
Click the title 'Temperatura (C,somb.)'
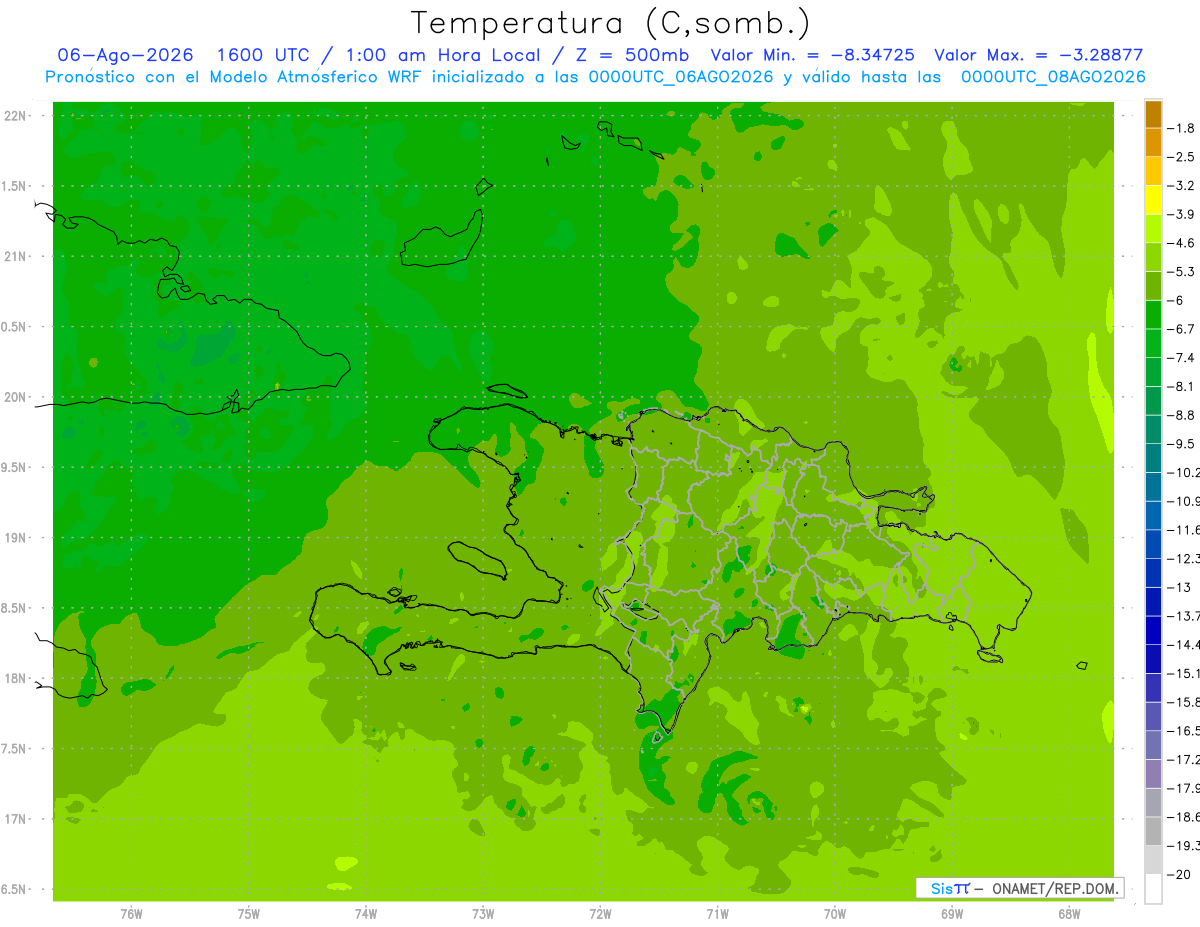609,23
